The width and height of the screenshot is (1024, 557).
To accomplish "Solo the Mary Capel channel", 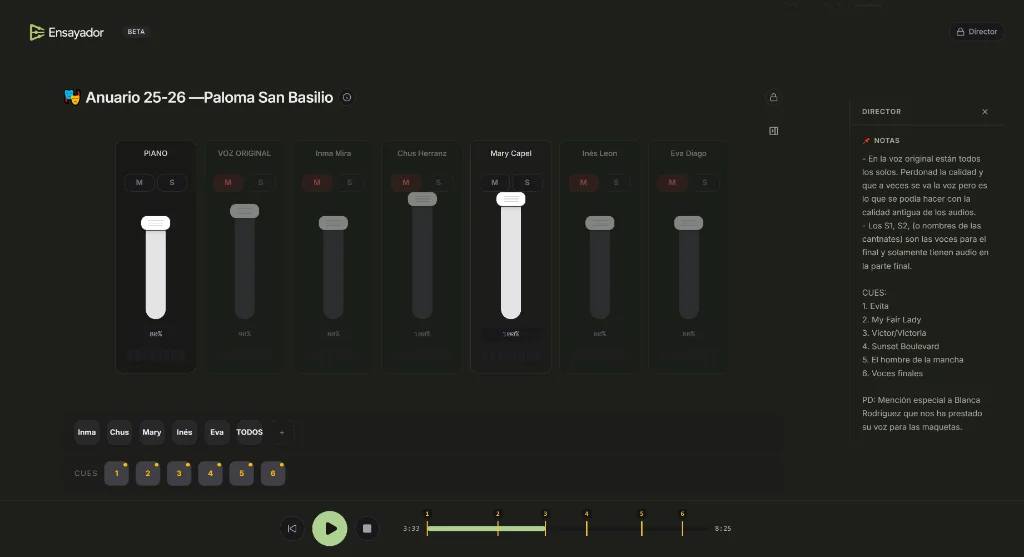I will pyautogui.click(x=527, y=183).
